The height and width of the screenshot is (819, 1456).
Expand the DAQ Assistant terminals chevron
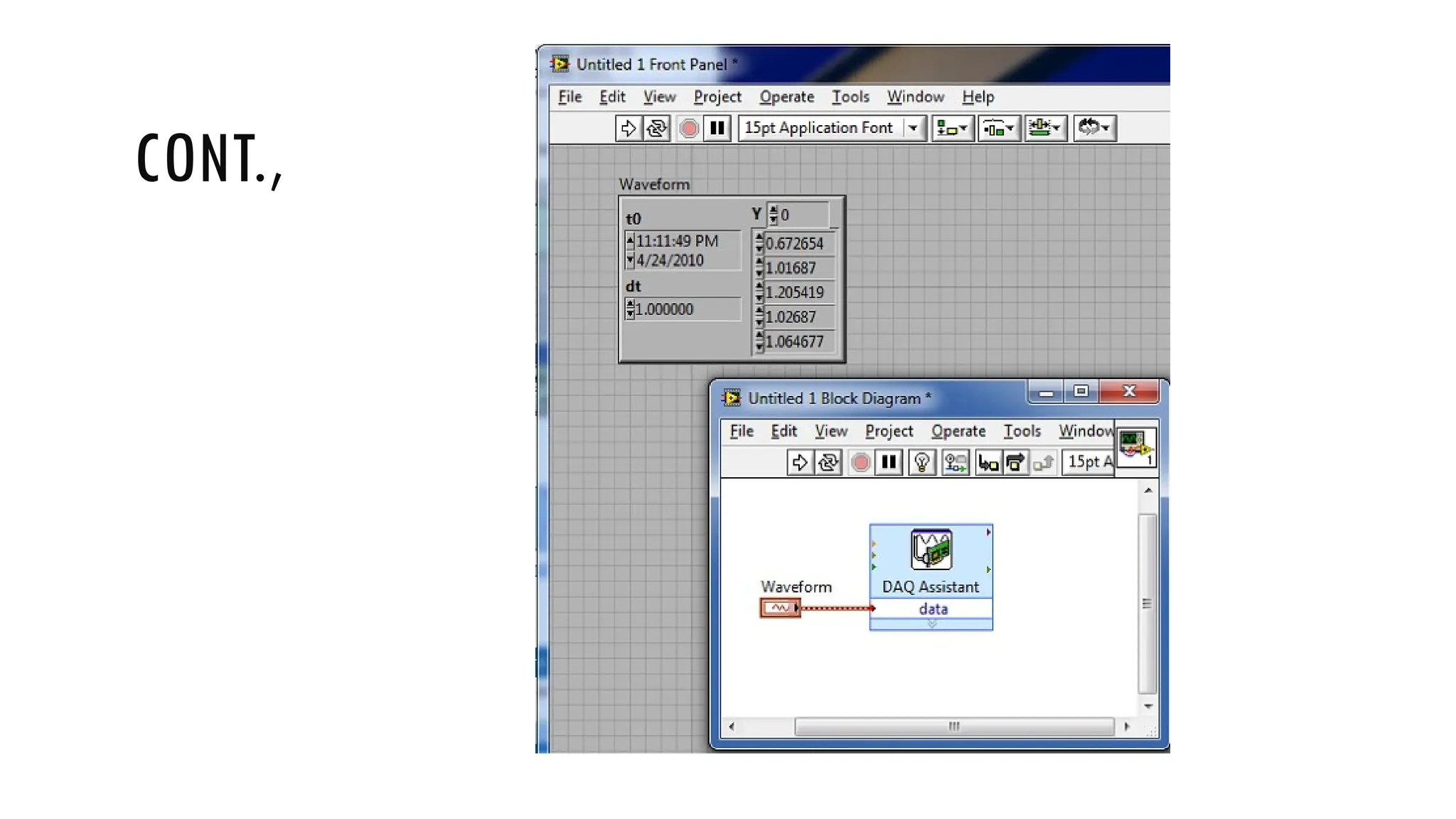[931, 624]
